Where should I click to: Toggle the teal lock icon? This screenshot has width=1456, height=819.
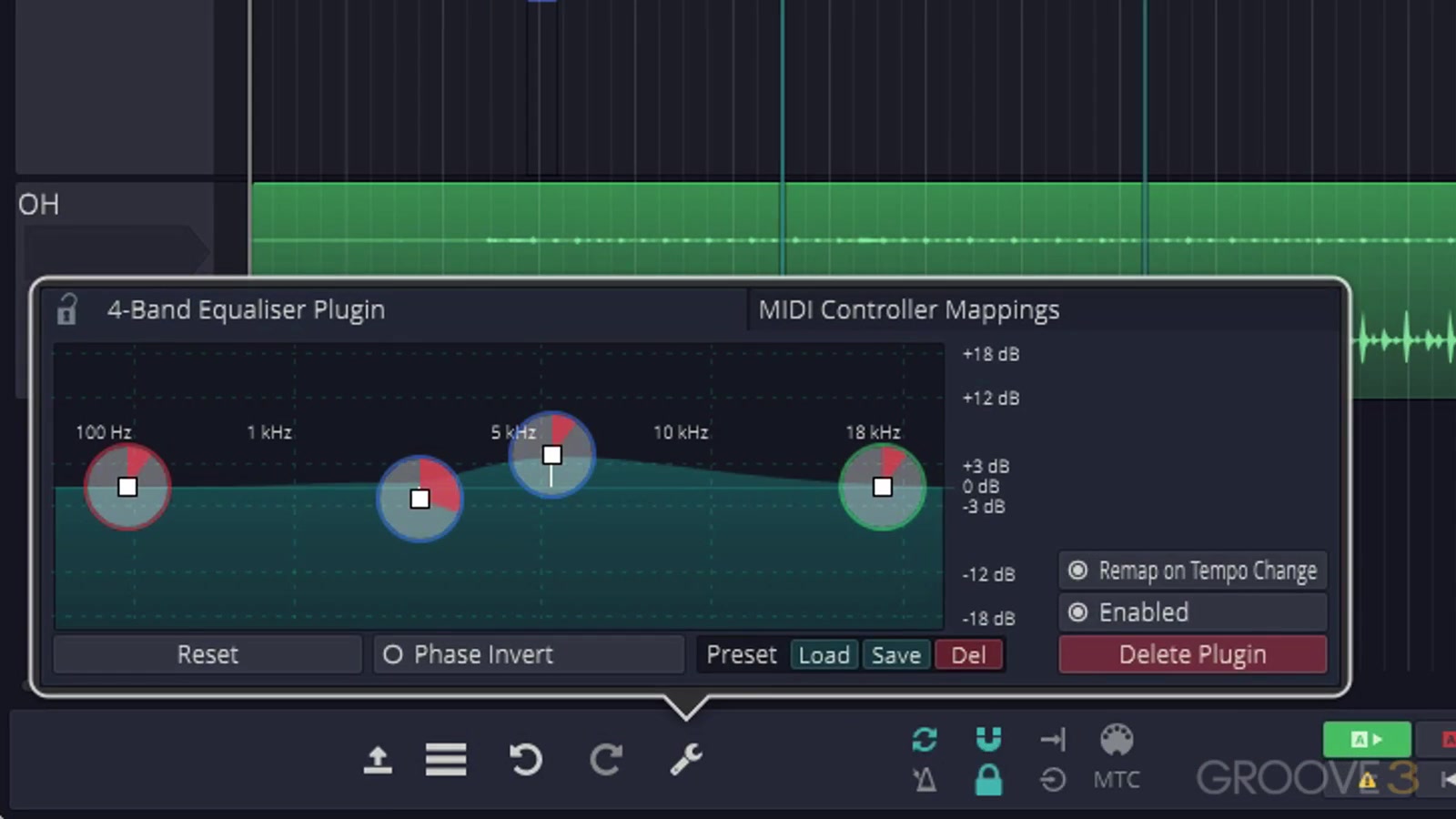point(988,780)
